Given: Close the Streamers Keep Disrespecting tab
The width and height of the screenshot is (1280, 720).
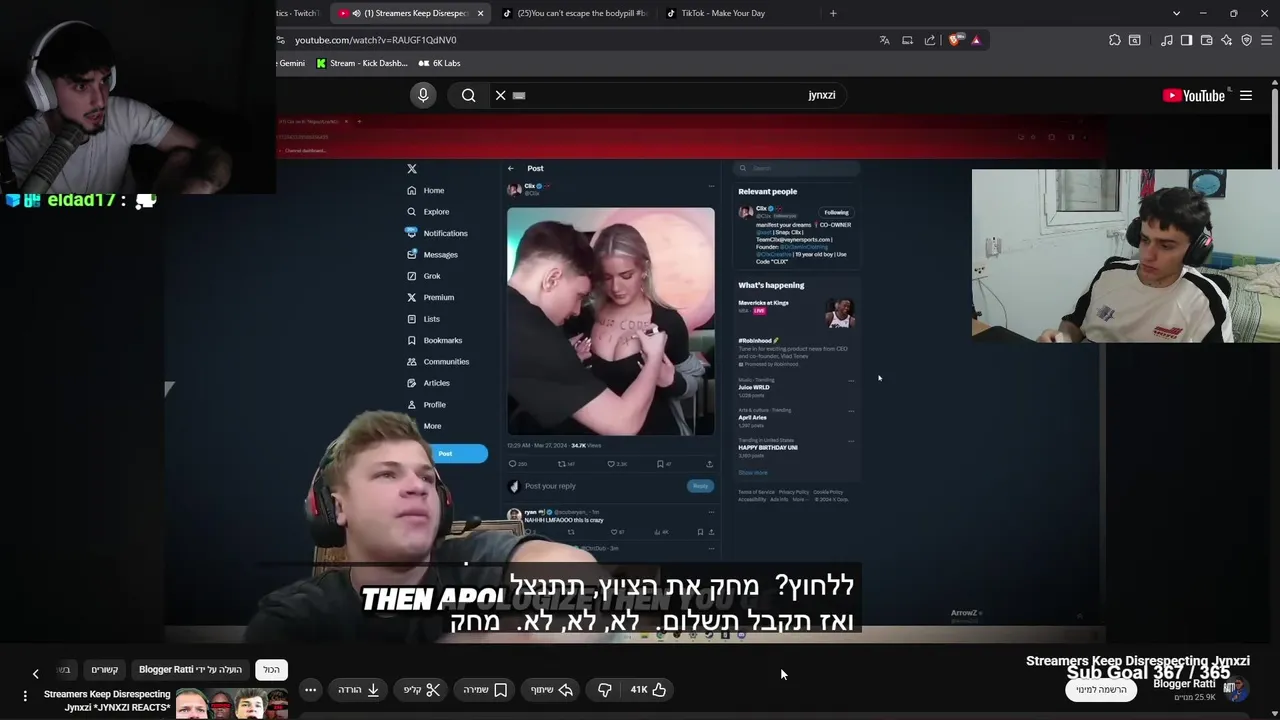Looking at the screenshot, I should tap(481, 13).
